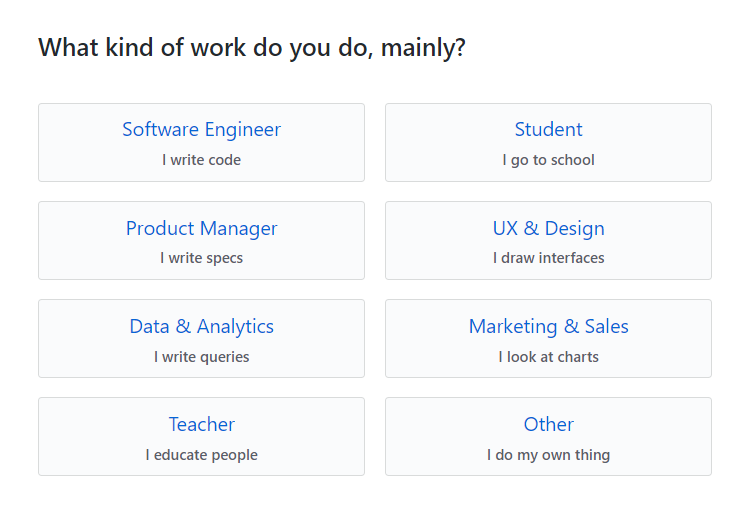Click the "I educate people" description
Image resolution: width=751 pixels, height=522 pixels.
tap(201, 455)
